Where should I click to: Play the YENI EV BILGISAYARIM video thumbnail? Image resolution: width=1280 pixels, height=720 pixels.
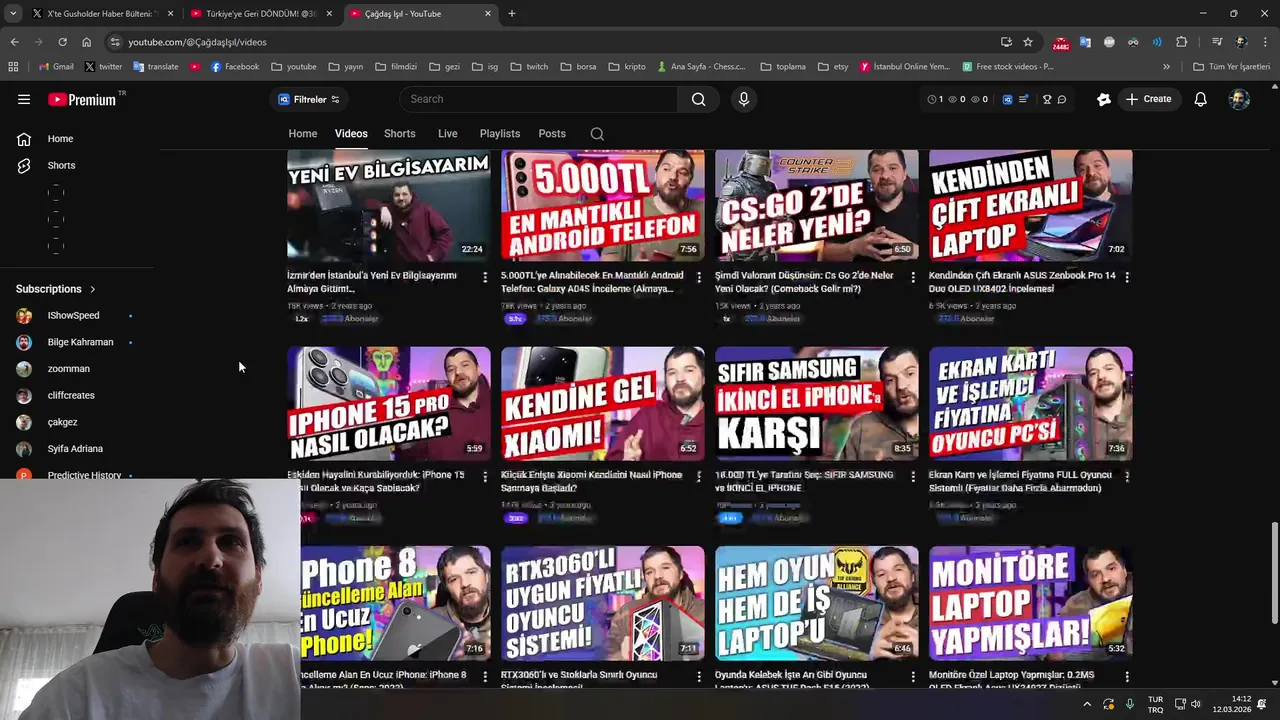389,206
